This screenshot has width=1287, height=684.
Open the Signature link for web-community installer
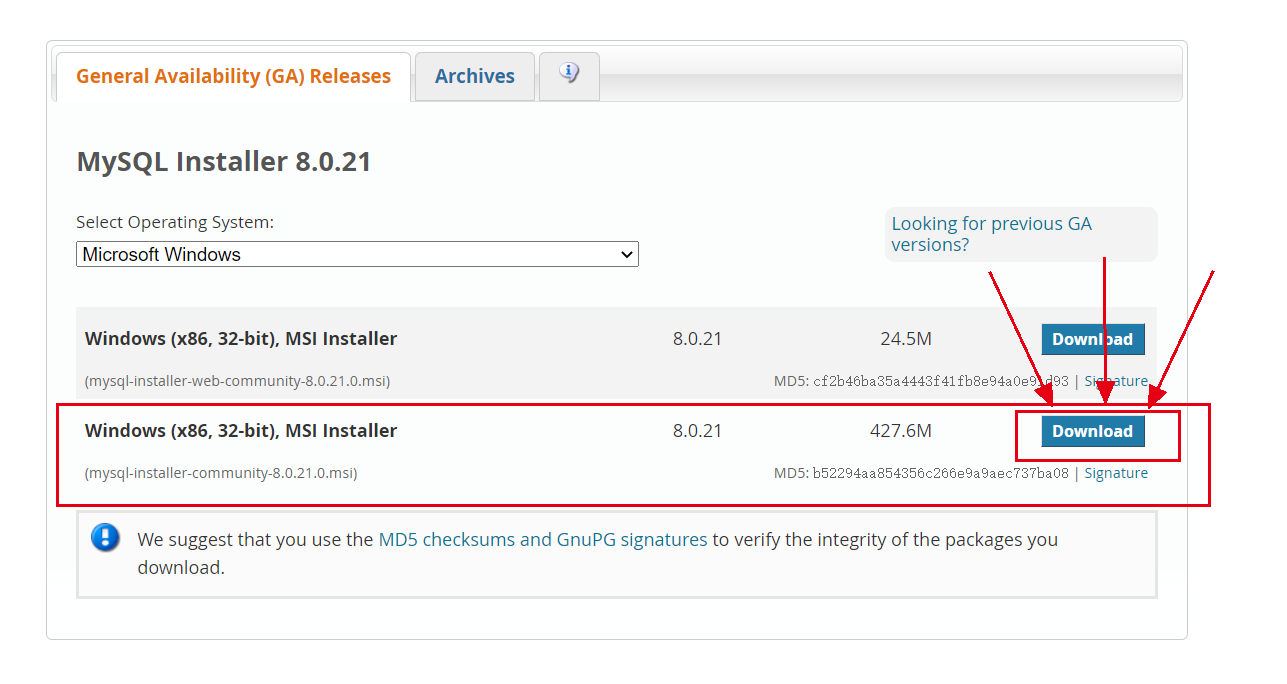1116,381
